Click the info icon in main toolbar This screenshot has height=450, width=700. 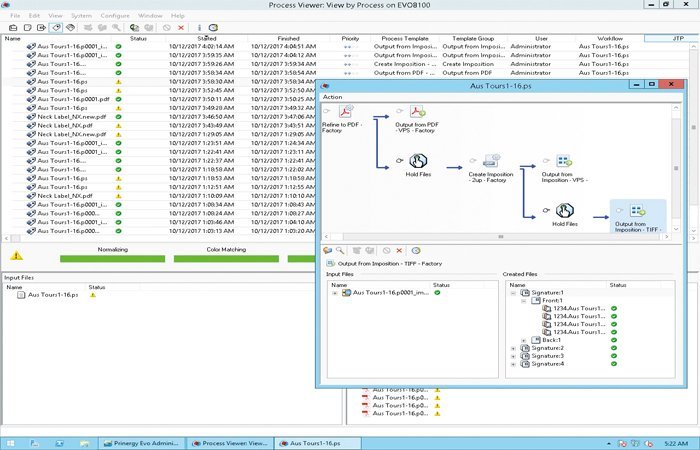tap(199, 28)
